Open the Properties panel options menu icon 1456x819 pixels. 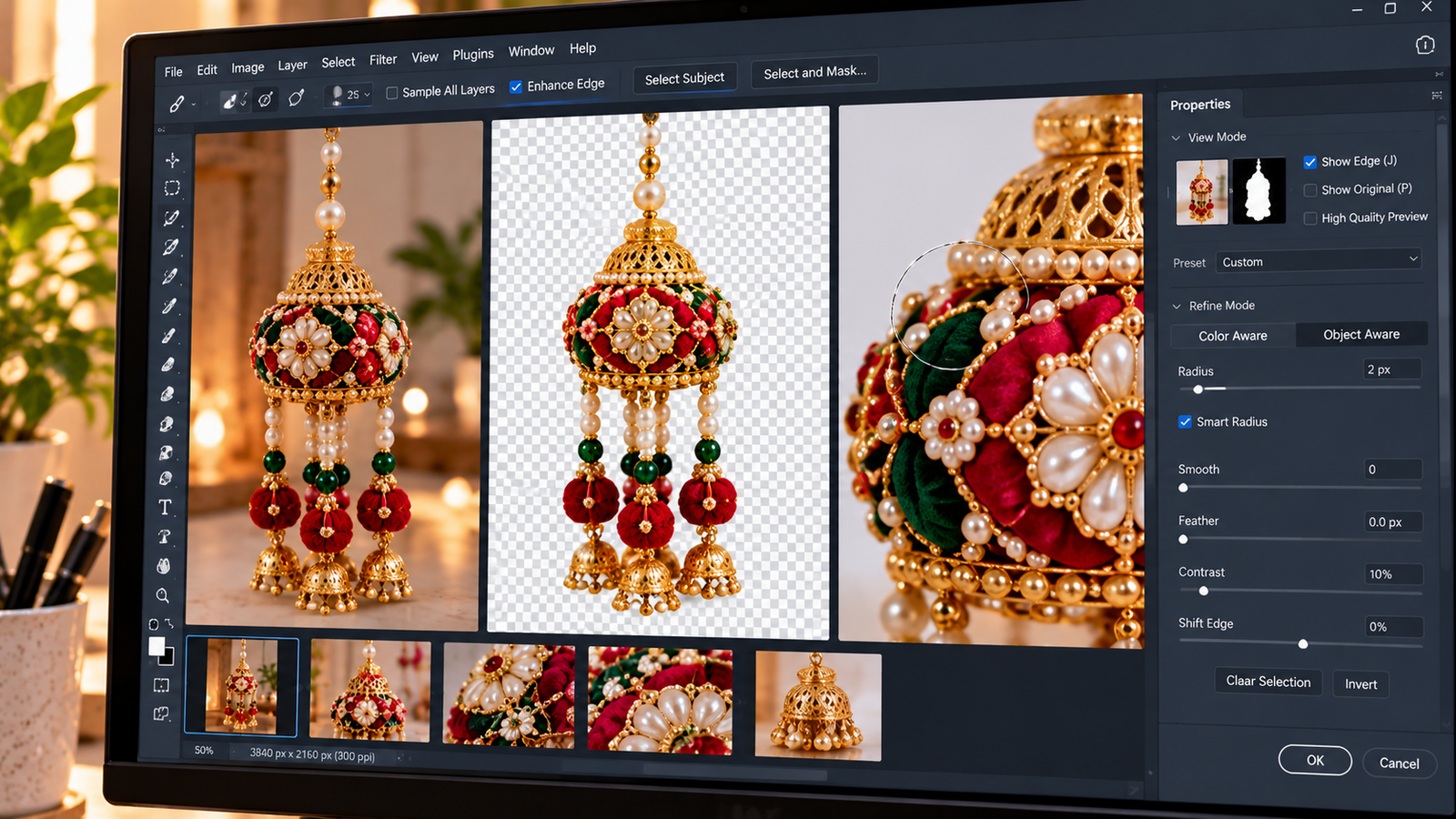pyautogui.click(x=1437, y=95)
